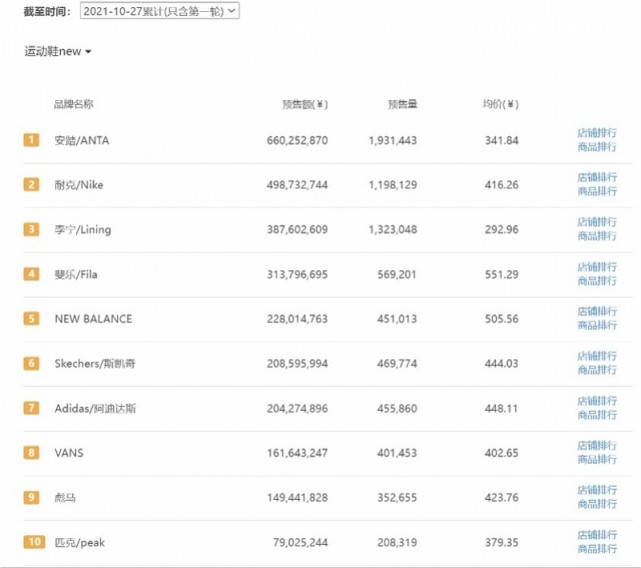Click the 预售额(¥) column header
Viewport: 641px width, 568px height.
[x=305, y=105]
